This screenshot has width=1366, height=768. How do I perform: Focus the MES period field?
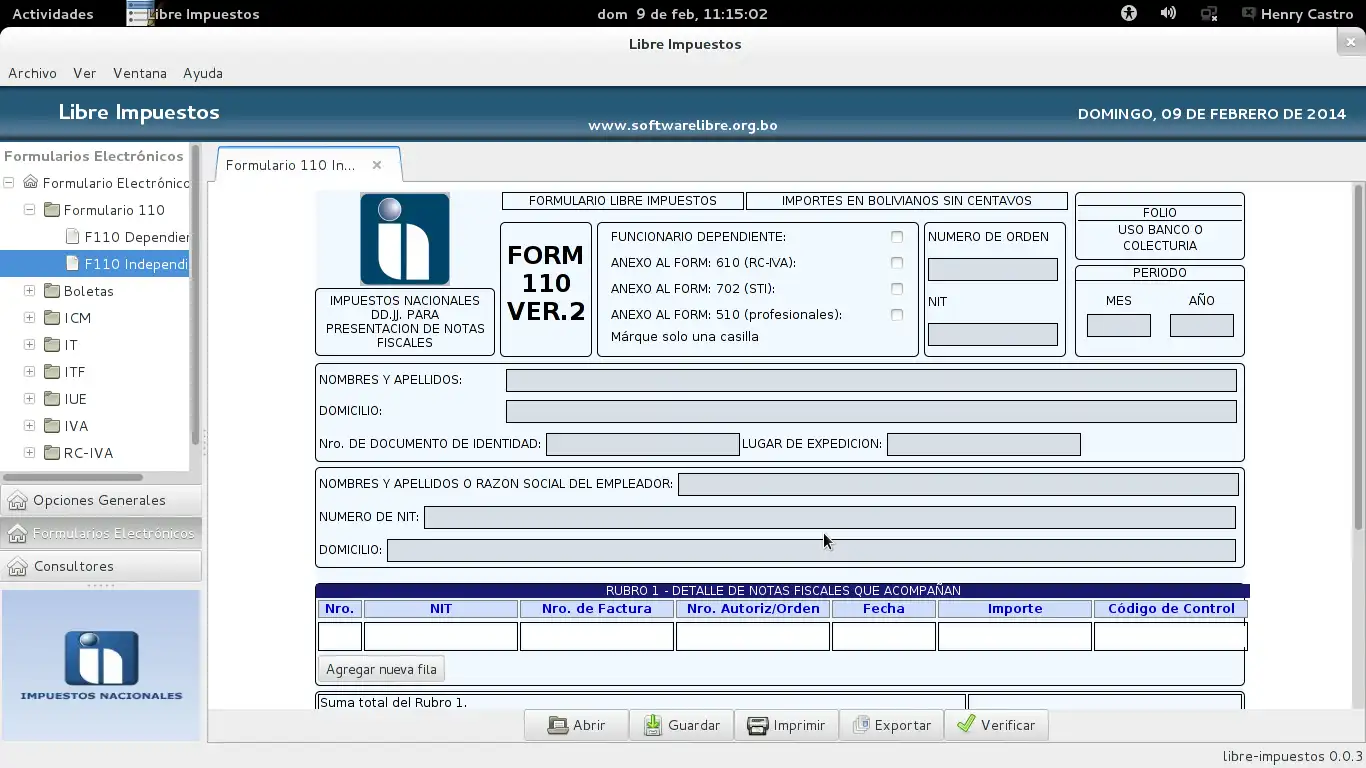[1119, 325]
